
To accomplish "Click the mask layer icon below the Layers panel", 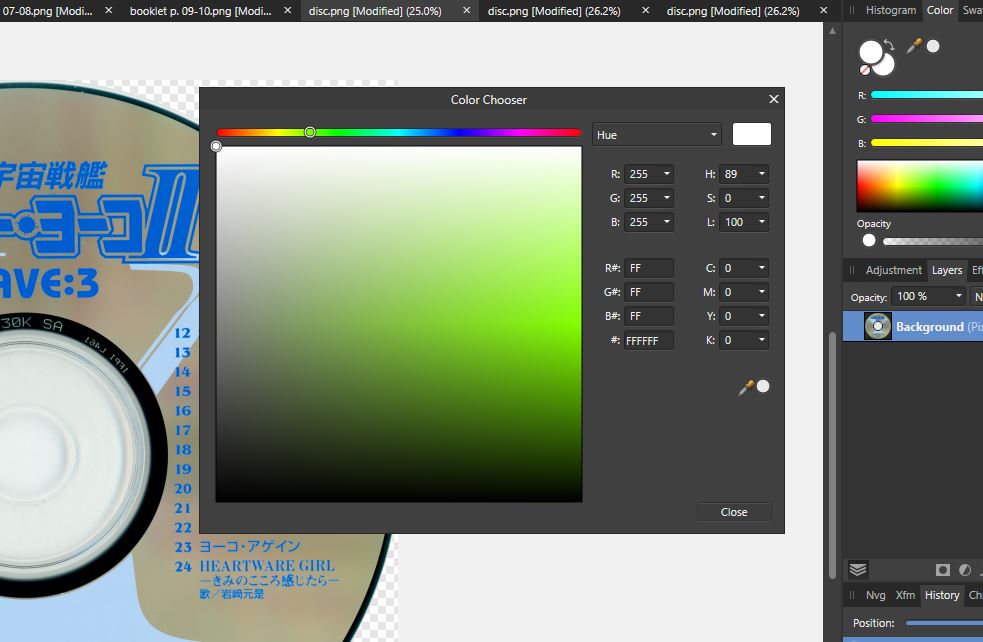I will [941, 569].
